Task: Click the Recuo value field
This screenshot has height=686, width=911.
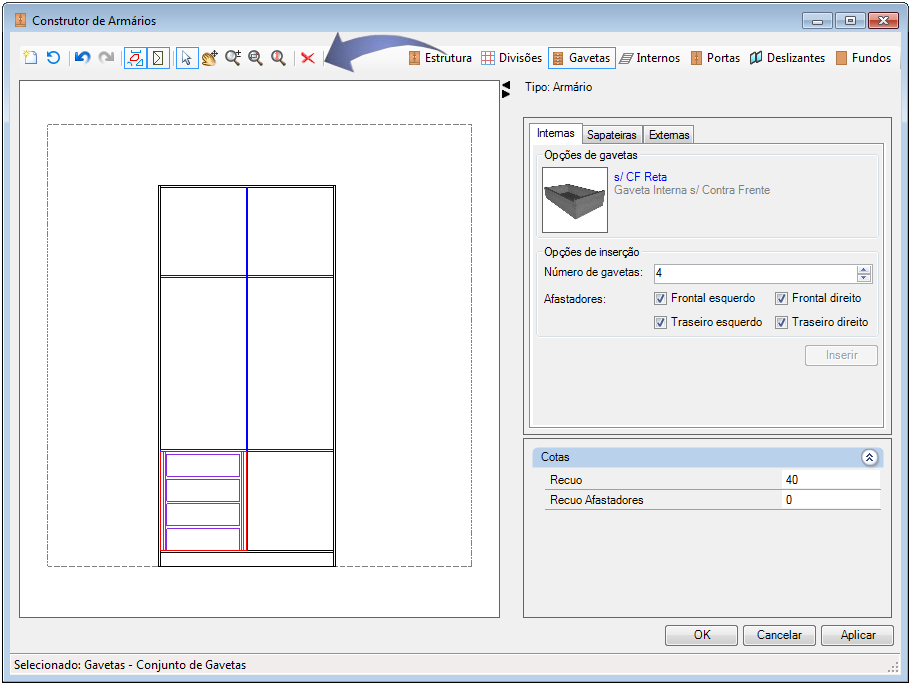Action: pos(831,480)
